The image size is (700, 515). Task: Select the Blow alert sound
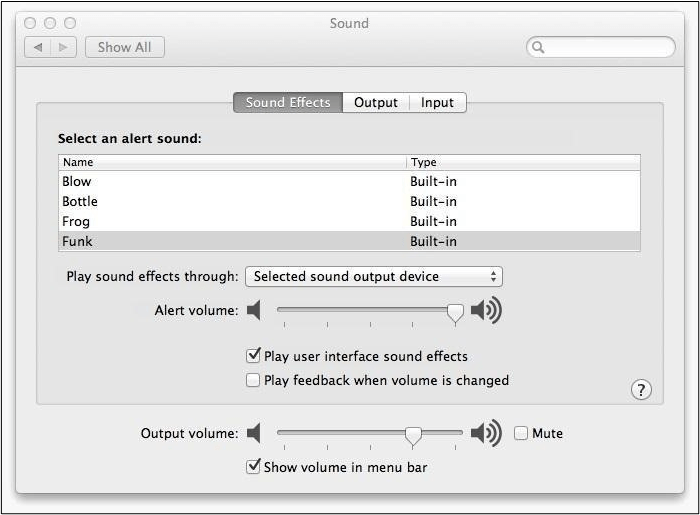point(350,182)
